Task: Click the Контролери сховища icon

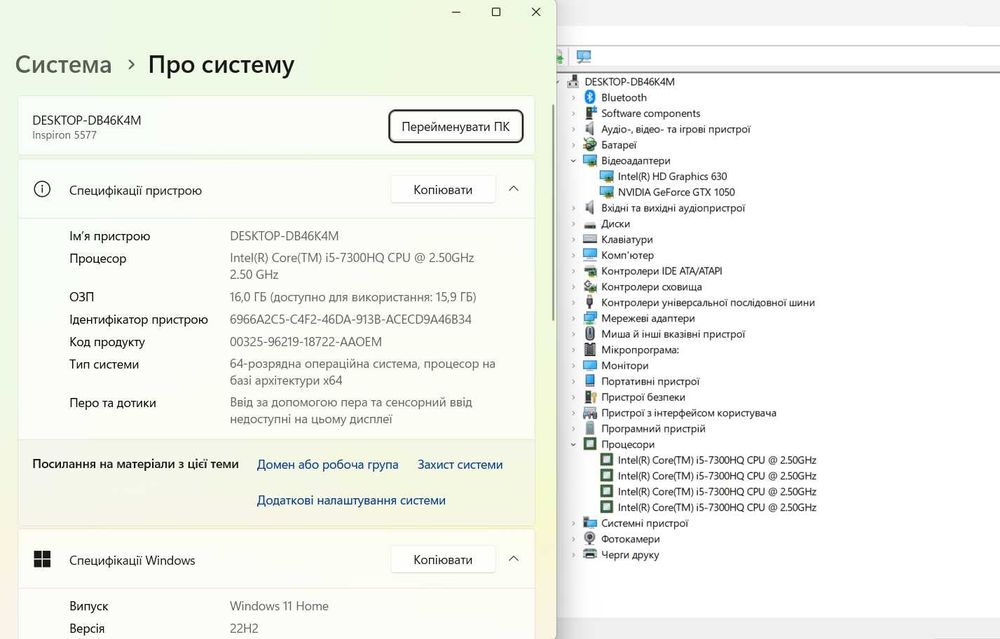Action: [x=590, y=287]
